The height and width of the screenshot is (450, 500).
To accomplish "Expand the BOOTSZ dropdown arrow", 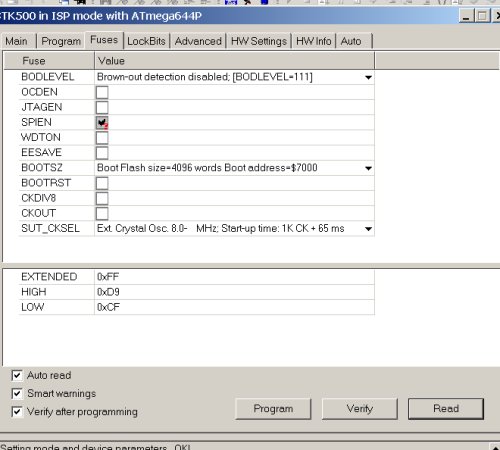I will pyautogui.click(x=368, y=168).
